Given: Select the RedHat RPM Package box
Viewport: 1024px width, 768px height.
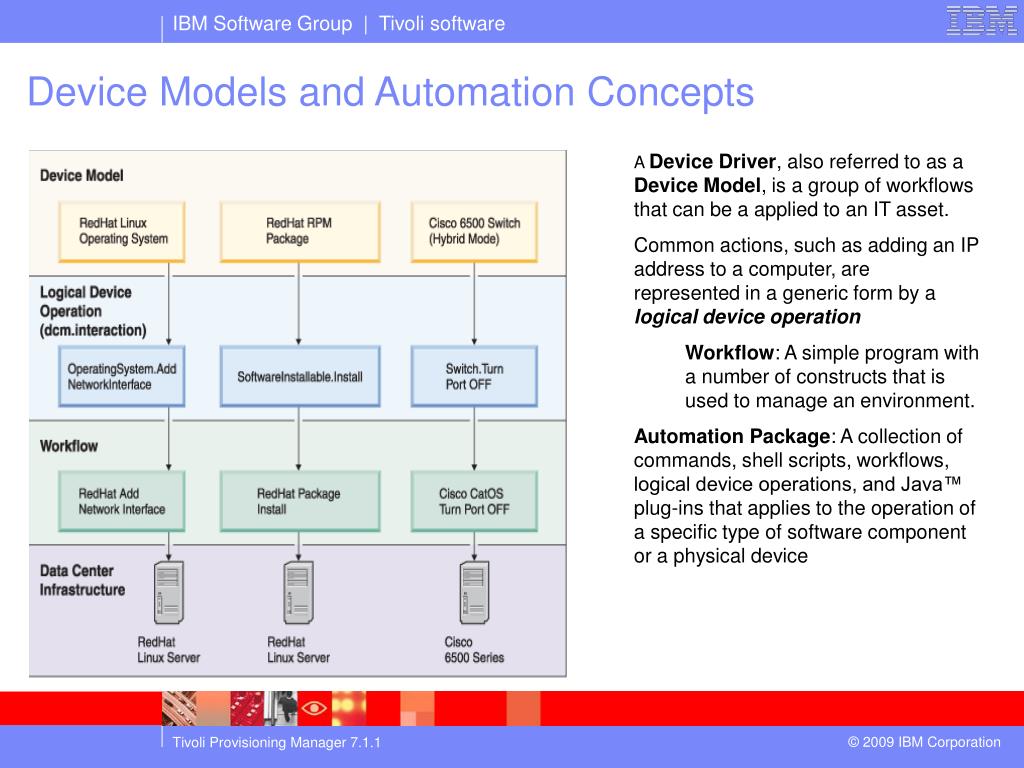Looking at the screenshot, I should [300, 231].
